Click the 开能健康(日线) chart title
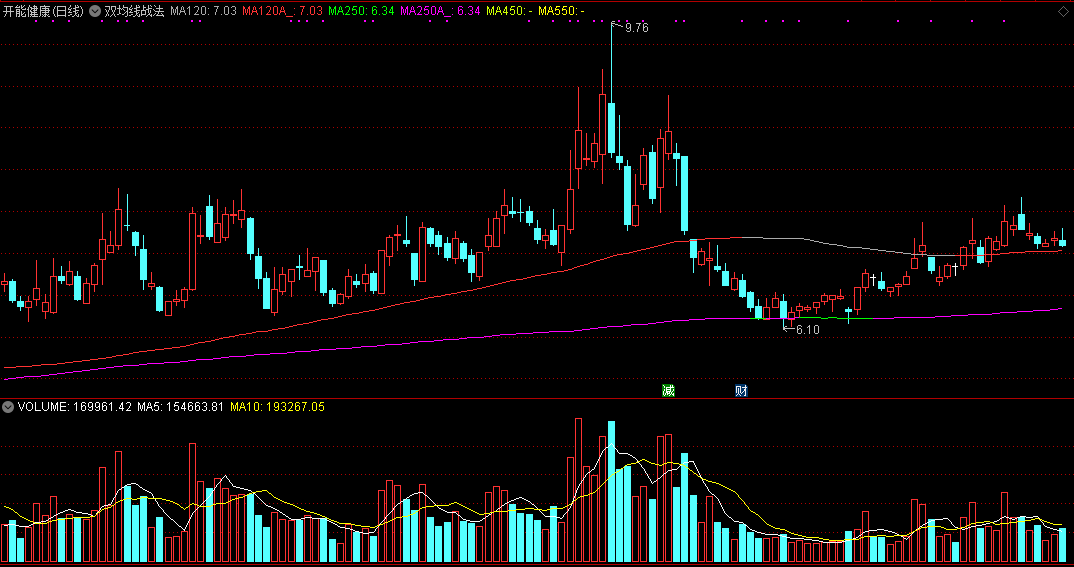 (x=44, y=11)
